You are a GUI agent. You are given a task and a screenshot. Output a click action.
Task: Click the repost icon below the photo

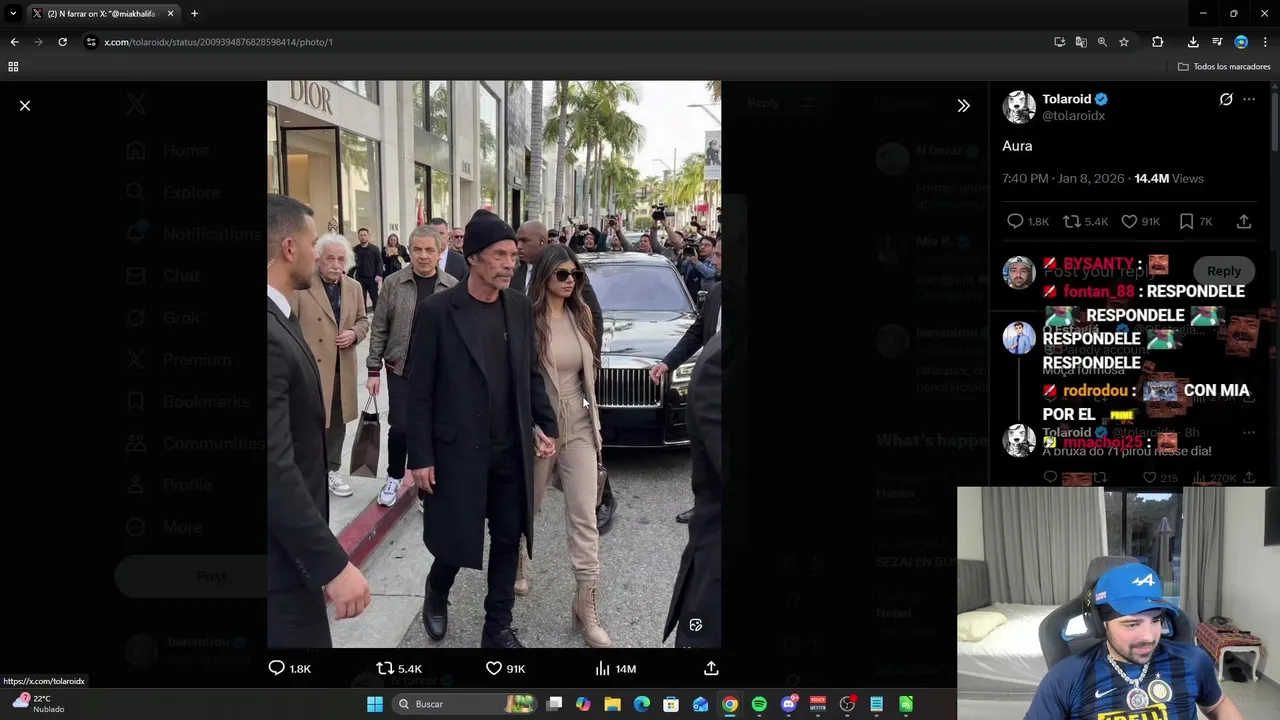[x=385, y=668]
